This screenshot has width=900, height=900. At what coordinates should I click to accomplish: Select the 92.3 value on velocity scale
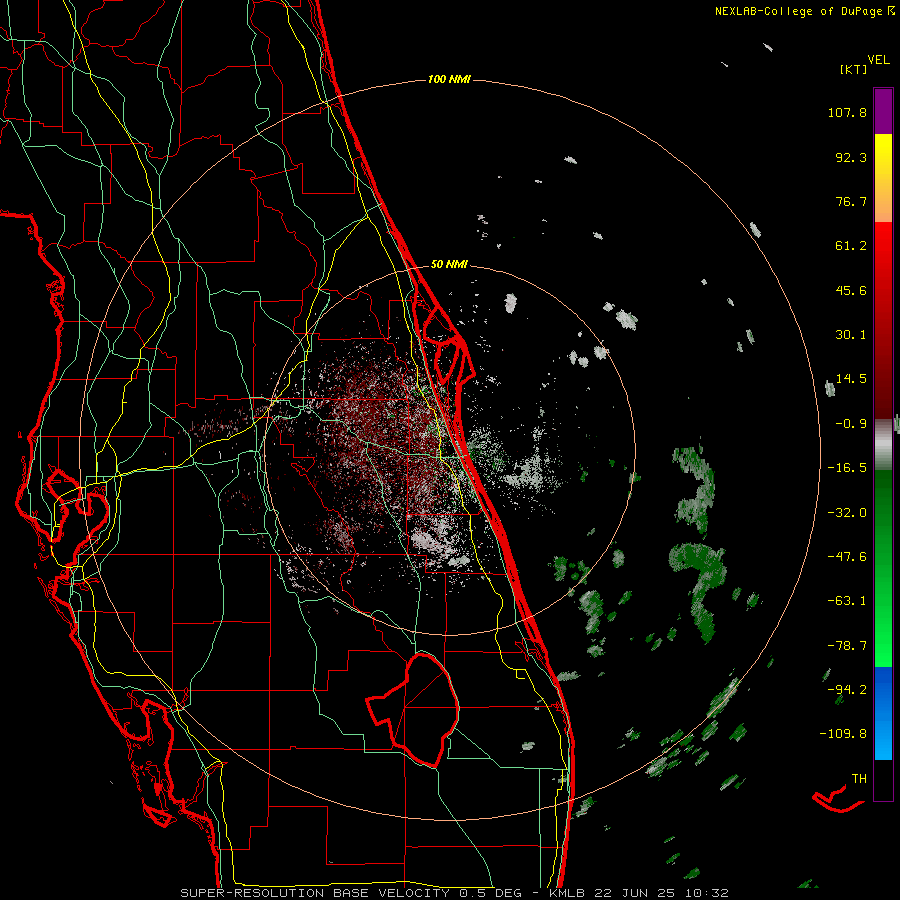(851, 157)
